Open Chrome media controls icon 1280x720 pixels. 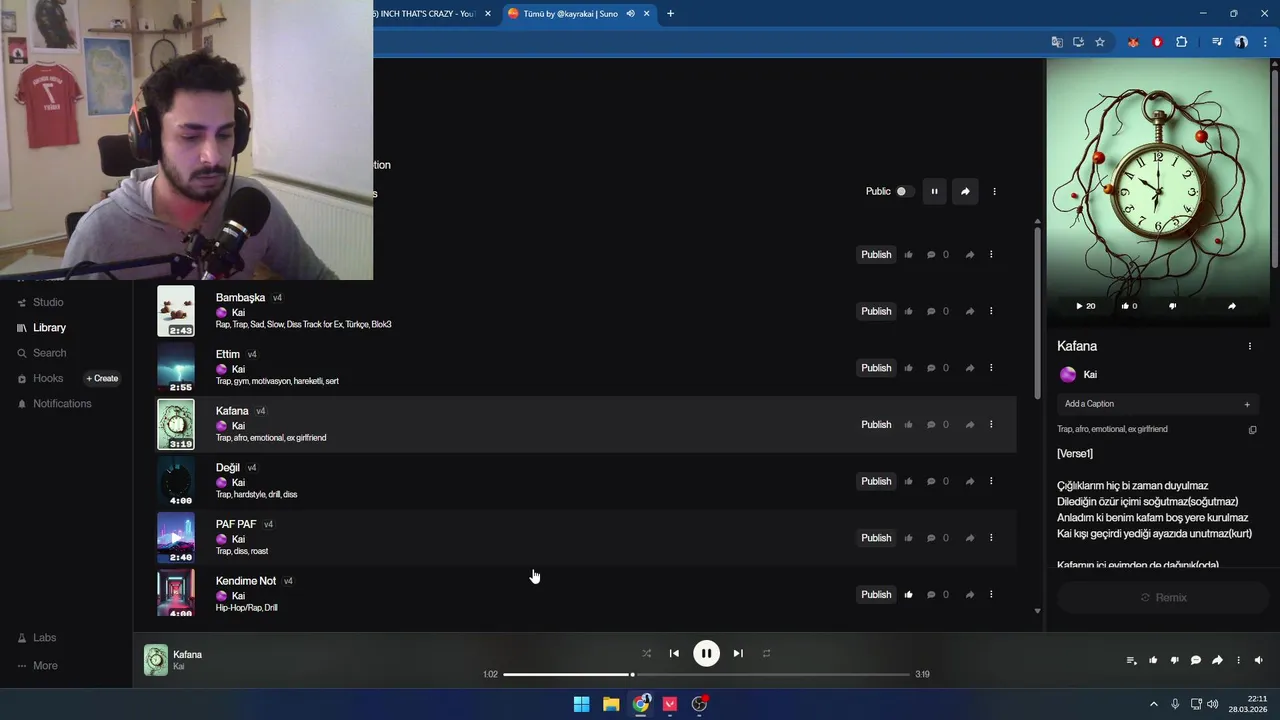point(1217,42)
